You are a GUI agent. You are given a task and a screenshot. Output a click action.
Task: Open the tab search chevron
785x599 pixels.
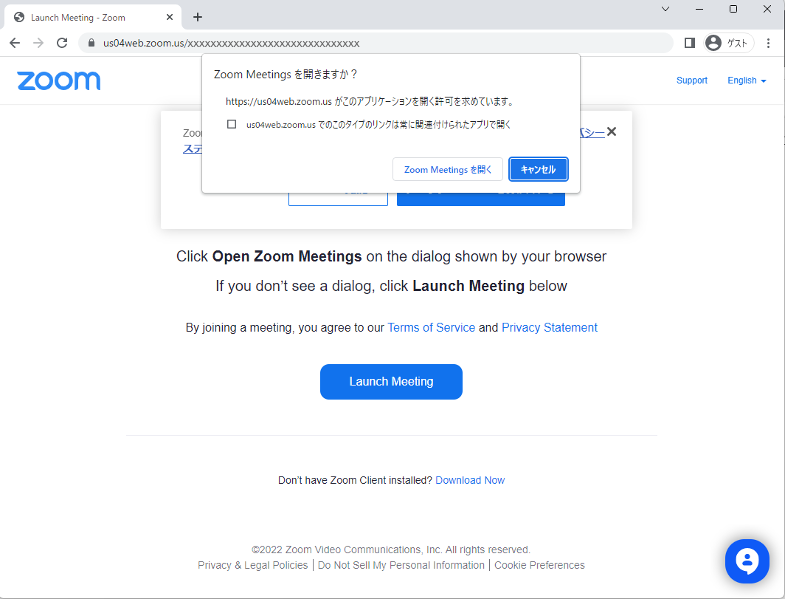665,9
